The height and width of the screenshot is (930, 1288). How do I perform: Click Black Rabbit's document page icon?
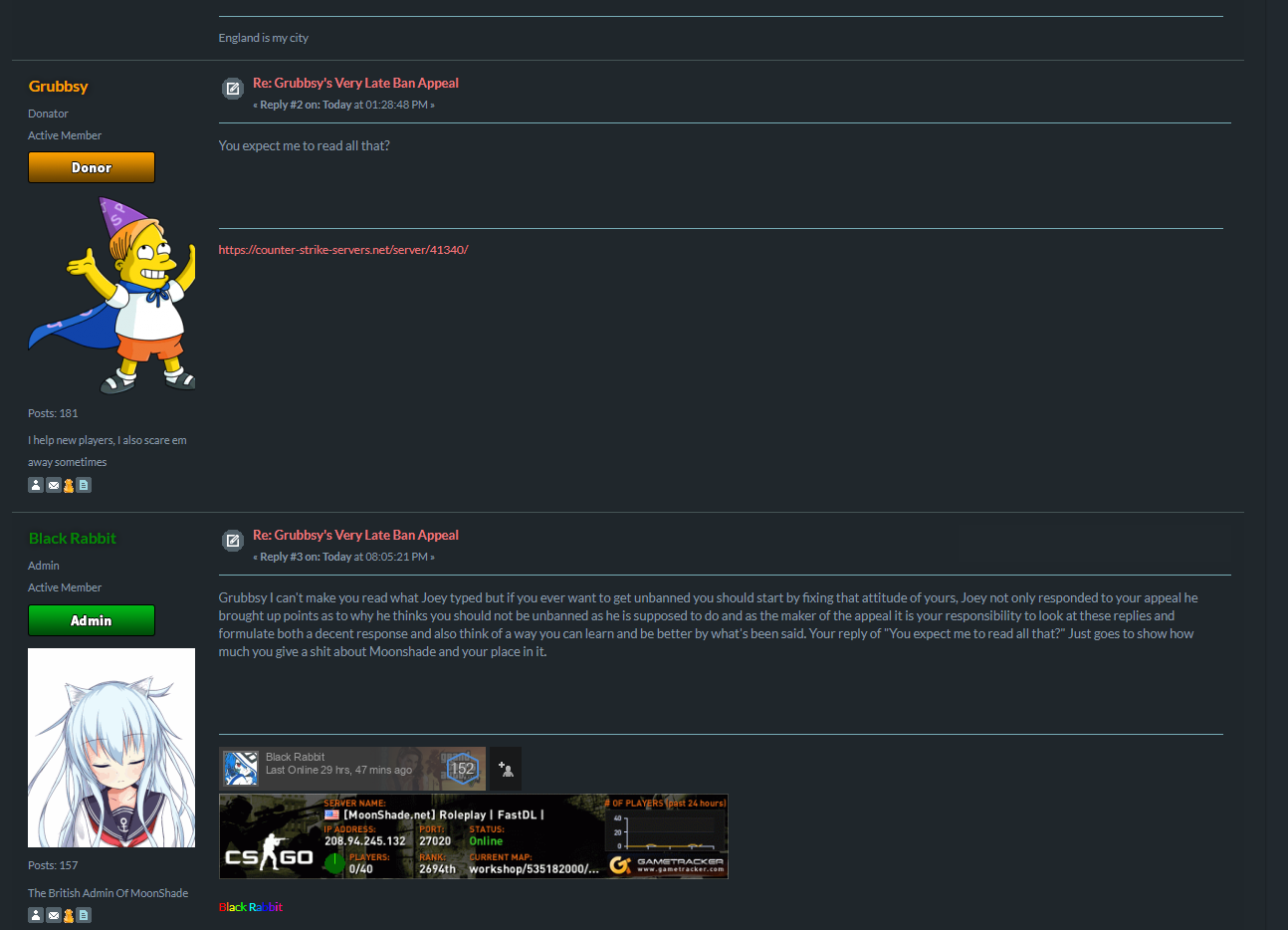84,915
